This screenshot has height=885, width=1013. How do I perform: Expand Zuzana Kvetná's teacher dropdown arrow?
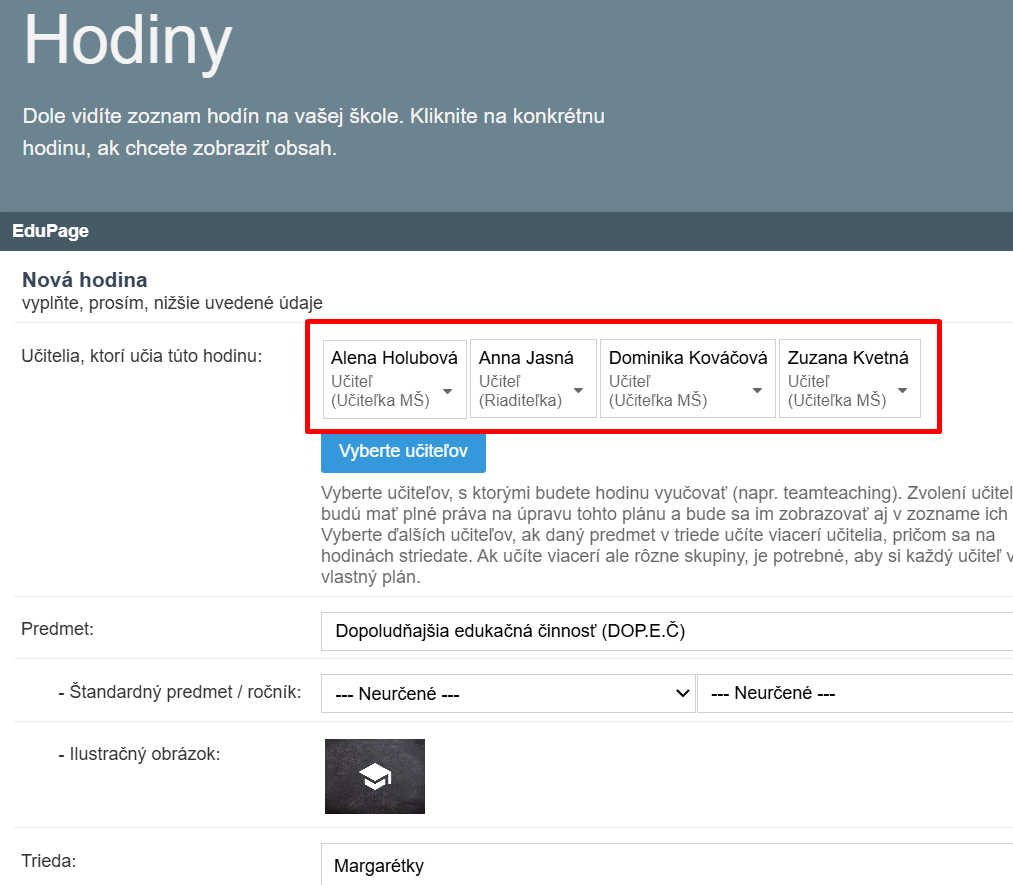click(902, 391)
